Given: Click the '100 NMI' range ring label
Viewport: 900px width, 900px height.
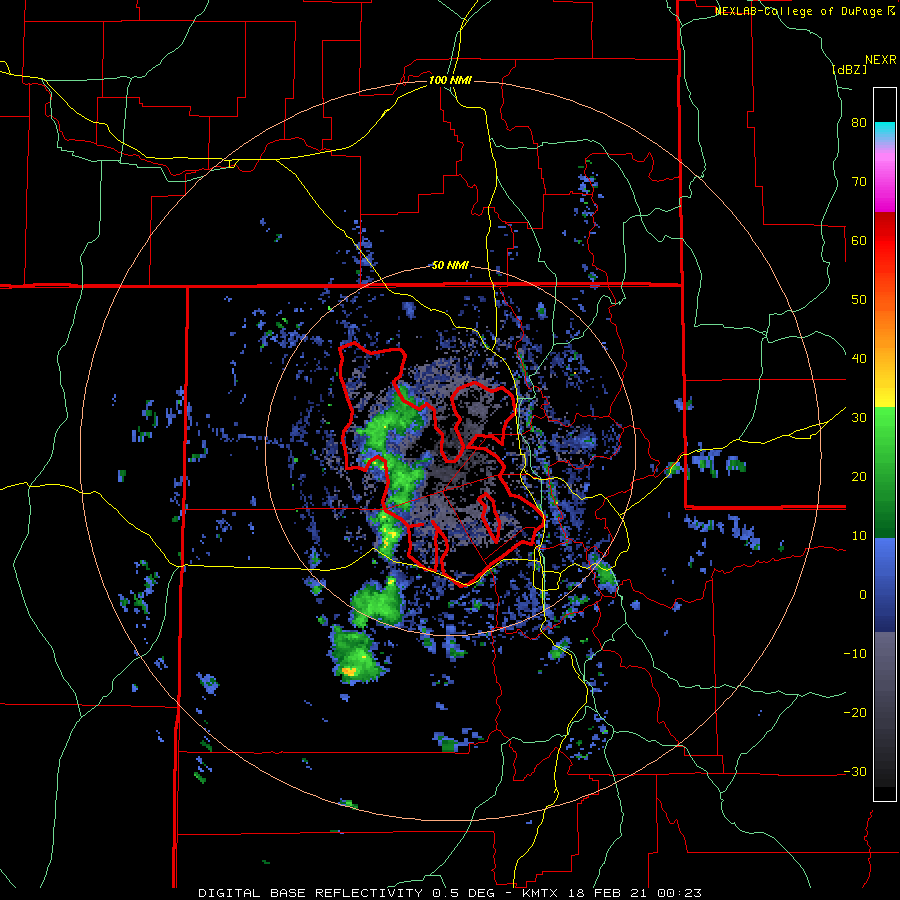Looking at the screenshot, I should click(x=450, y=80).
